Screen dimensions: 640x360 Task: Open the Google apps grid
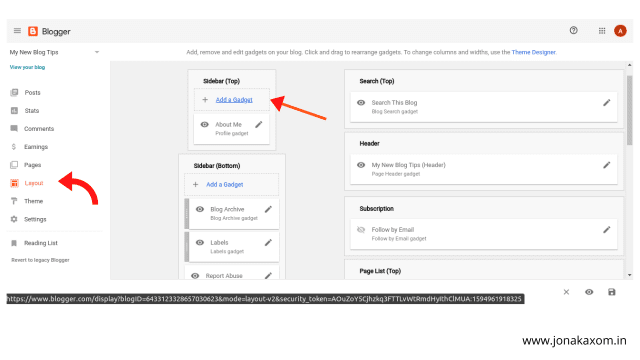pos(602,31)
